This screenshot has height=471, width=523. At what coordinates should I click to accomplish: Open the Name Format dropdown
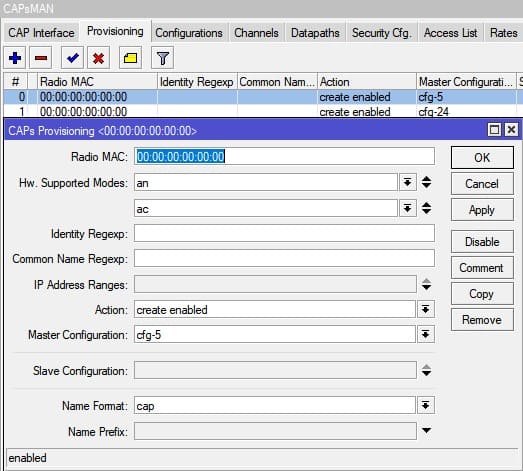pyautogui.click(x=426, y=405)
